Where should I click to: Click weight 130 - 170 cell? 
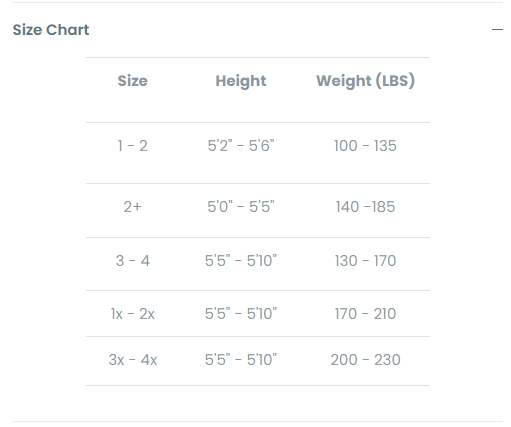coord(365,261)
